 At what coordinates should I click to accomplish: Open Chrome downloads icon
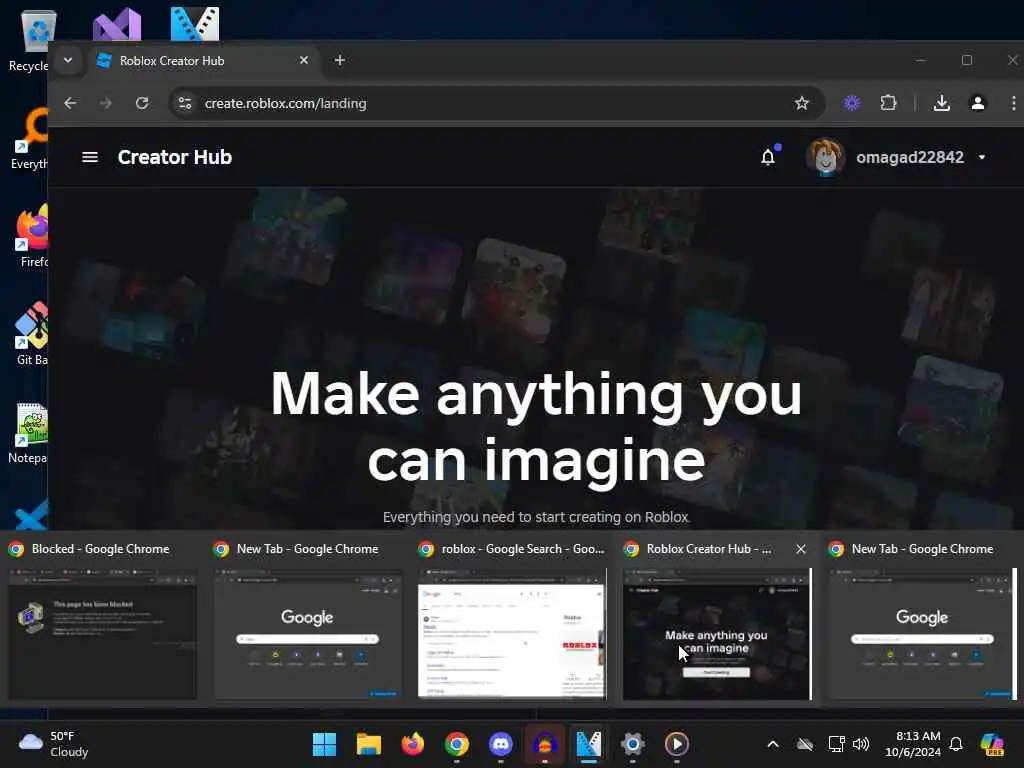(x=942, y=103)
